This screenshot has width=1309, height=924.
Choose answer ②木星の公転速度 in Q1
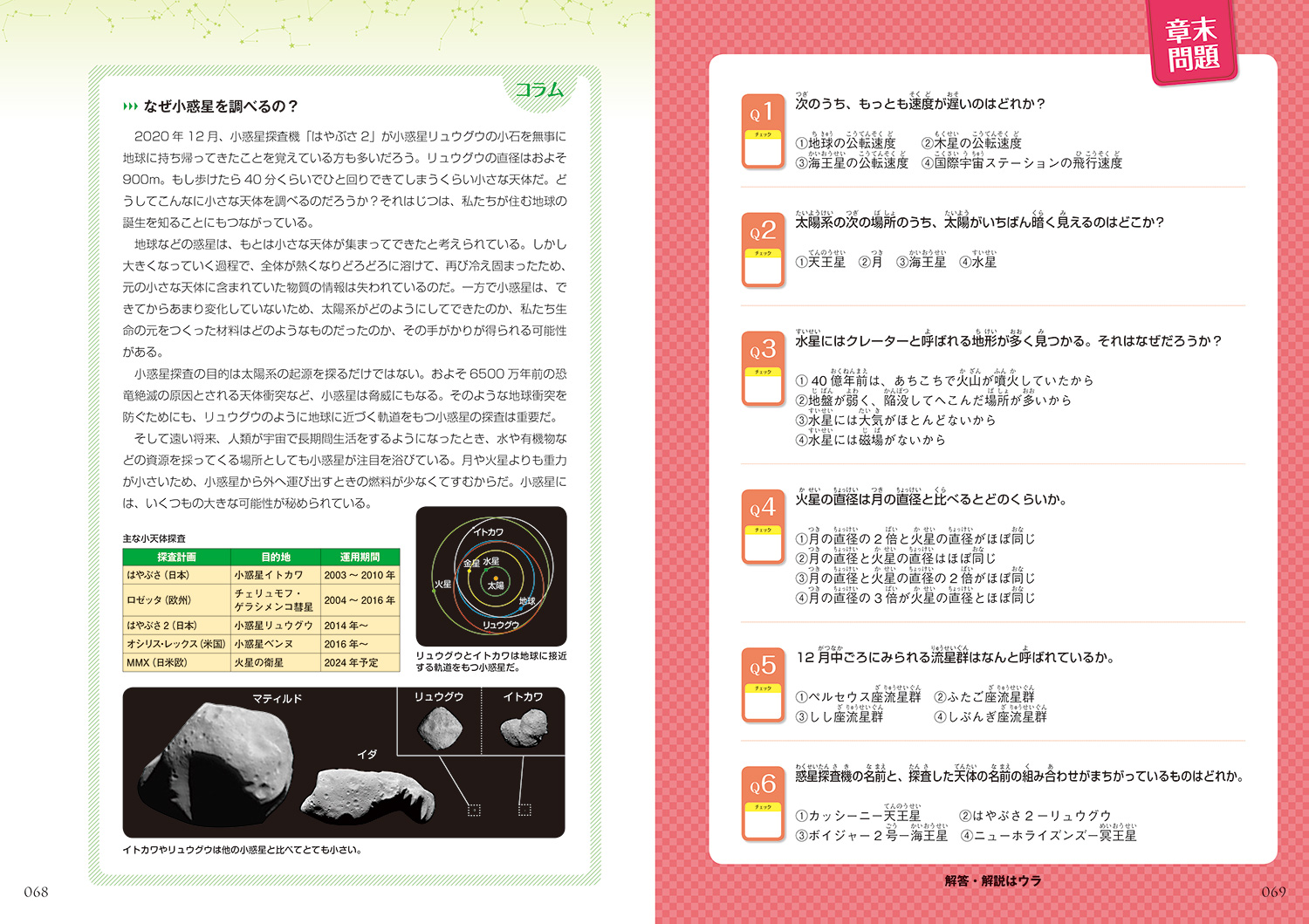pyautogui.click(x=971, y=142)
